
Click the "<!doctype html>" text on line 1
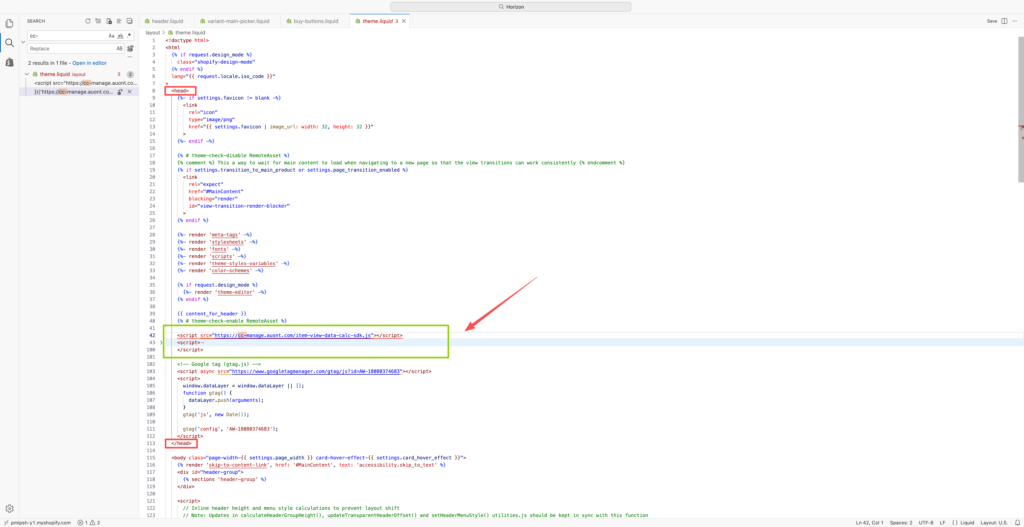click(x=187, y=40)
